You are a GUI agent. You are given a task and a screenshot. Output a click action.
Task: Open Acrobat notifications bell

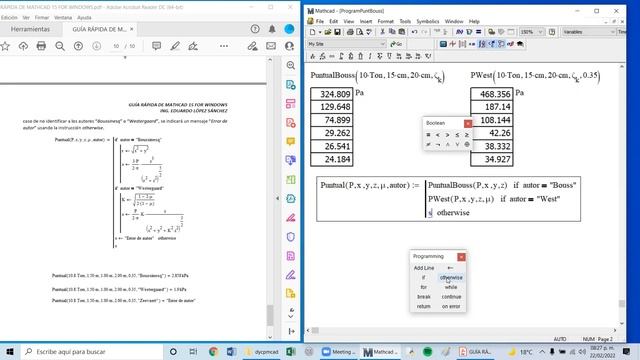click(272, 29)
